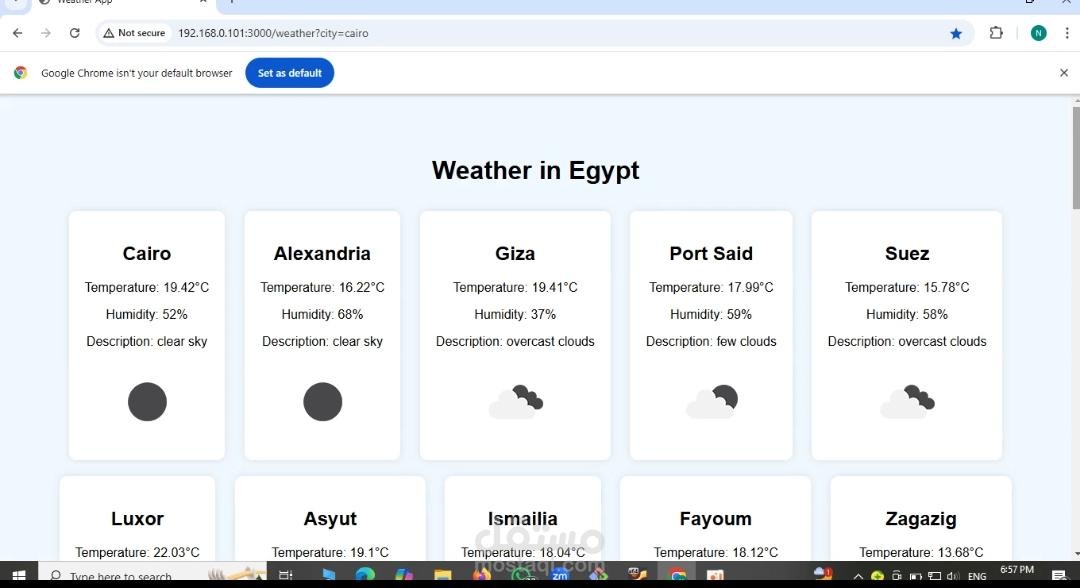Click Suez's Description: overcast clouds text
Image resolution: width=1080 pixels, height=588 pixels.
[907, 342]
